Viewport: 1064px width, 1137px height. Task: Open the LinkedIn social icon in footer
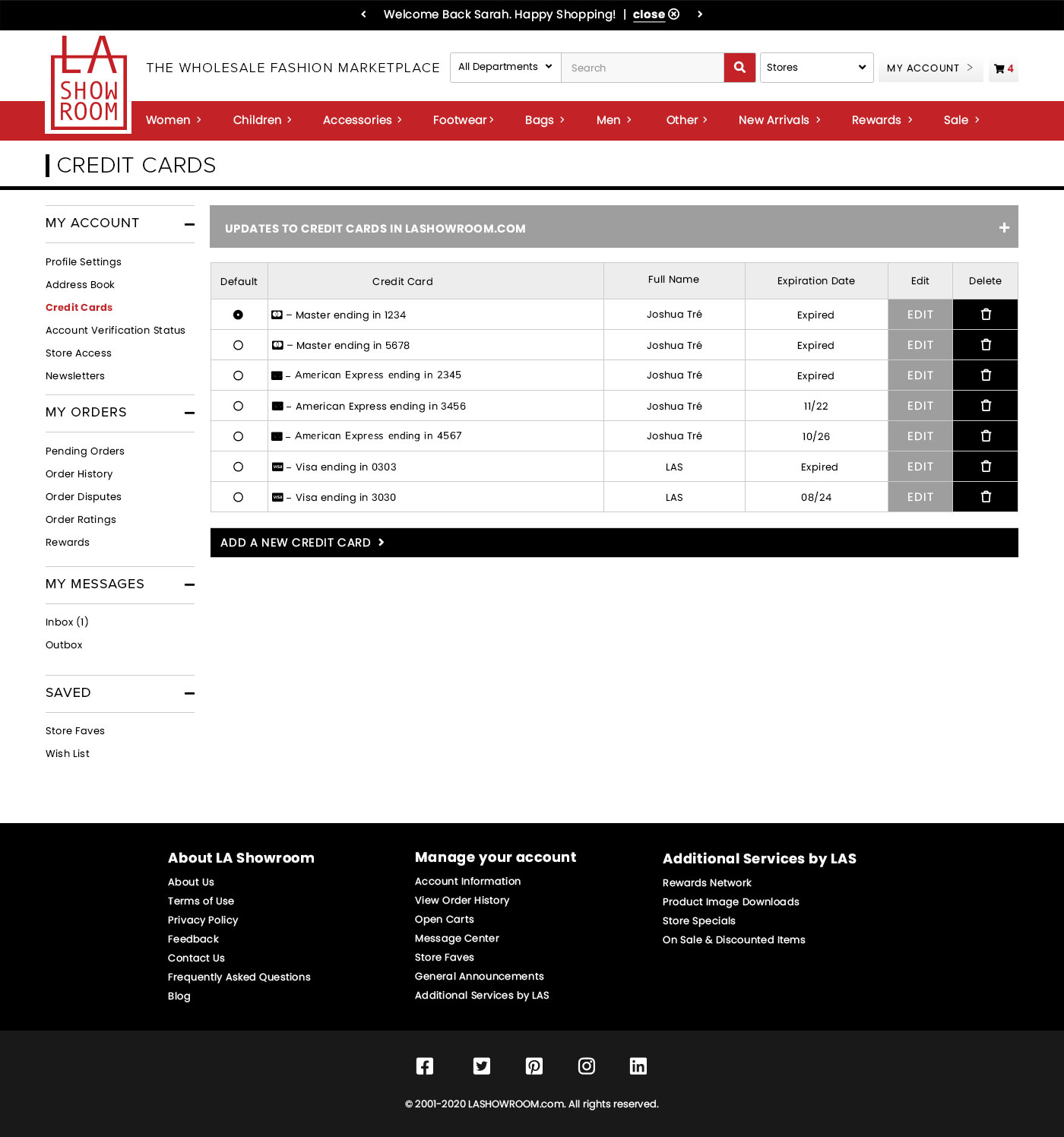coord(638,1066)
